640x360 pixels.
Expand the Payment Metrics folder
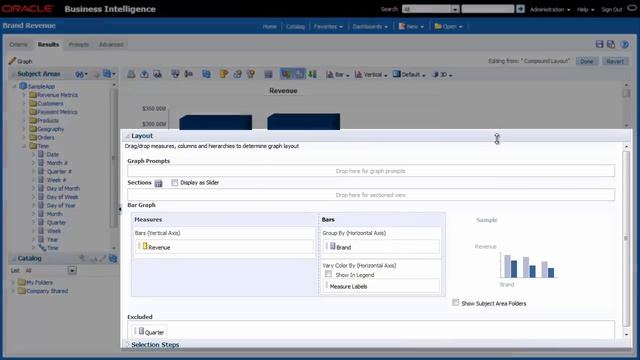(x=24, y=112)
